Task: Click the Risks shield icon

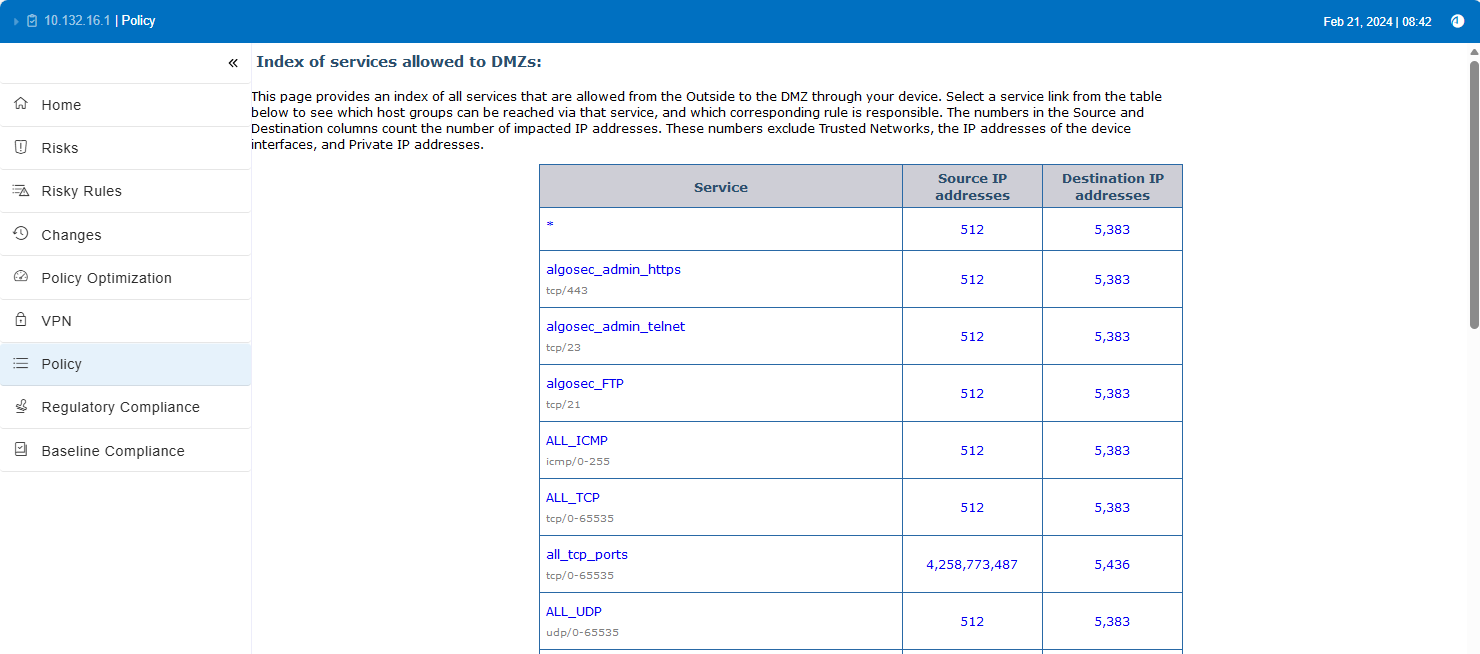Action: tap(21, 148)
